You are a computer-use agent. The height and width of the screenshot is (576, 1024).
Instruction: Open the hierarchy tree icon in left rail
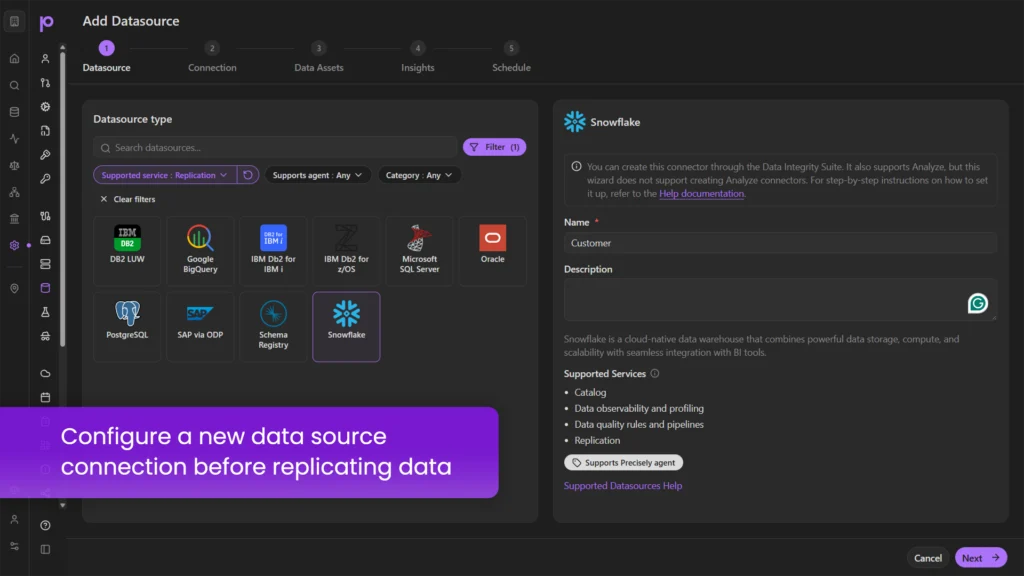[x=14, y=192]
